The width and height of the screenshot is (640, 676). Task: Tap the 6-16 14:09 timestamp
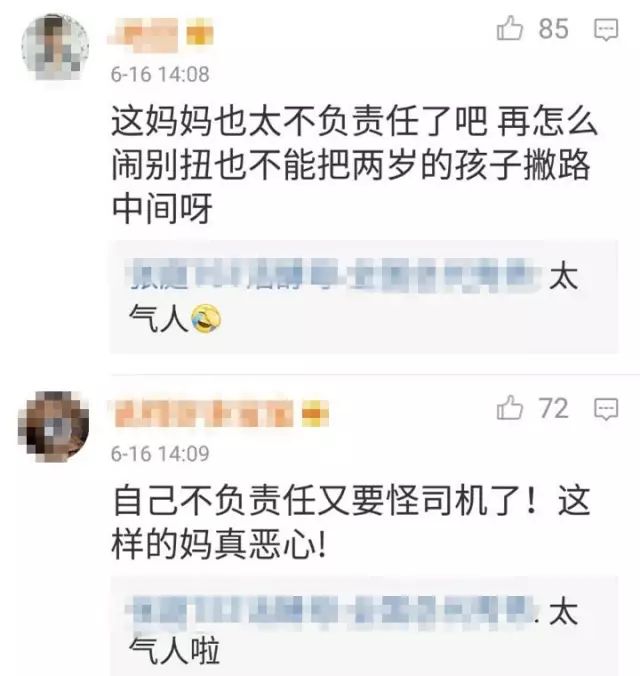[160, 454]
